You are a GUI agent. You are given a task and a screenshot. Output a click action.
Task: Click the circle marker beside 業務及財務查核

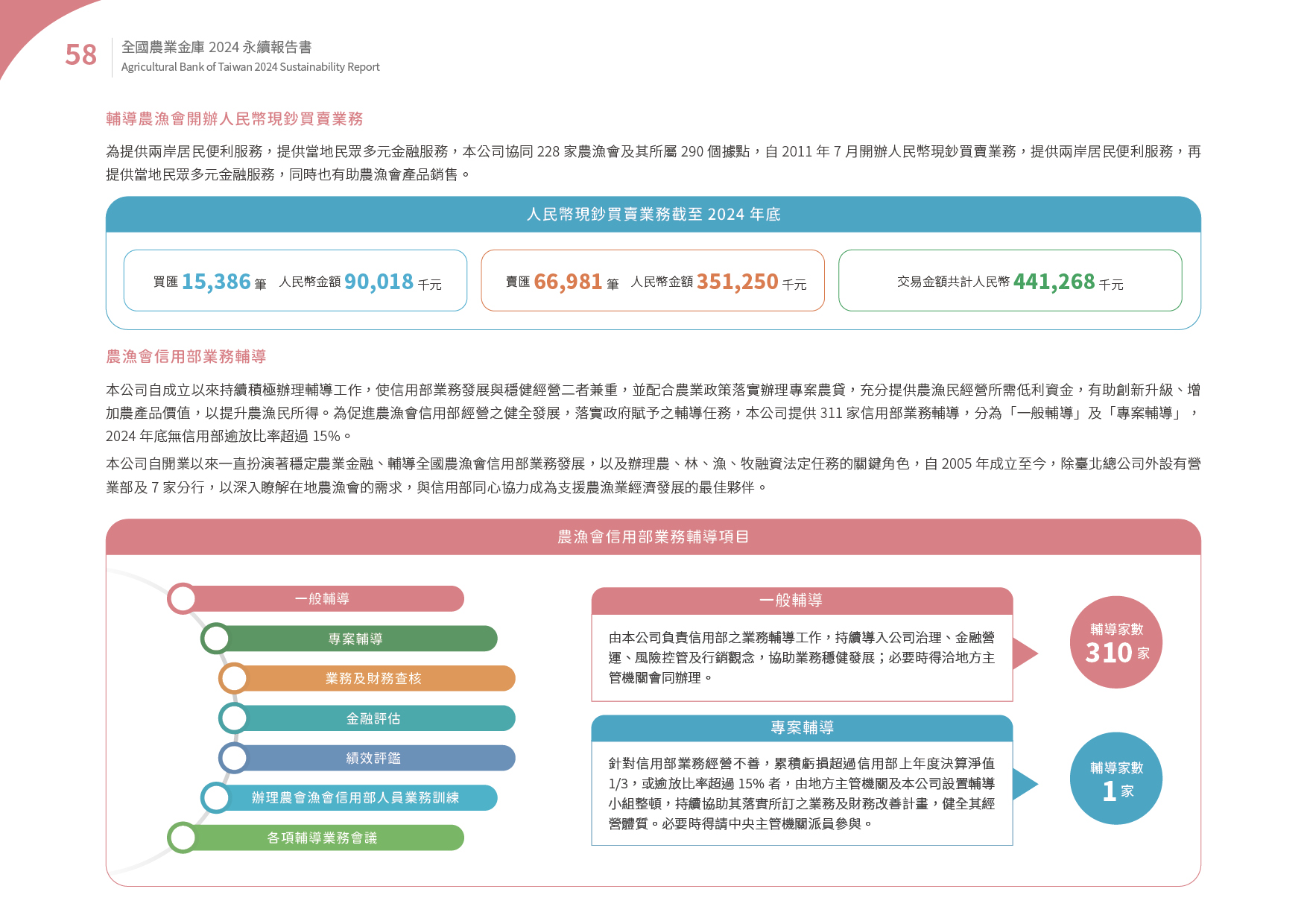[234, 678]
